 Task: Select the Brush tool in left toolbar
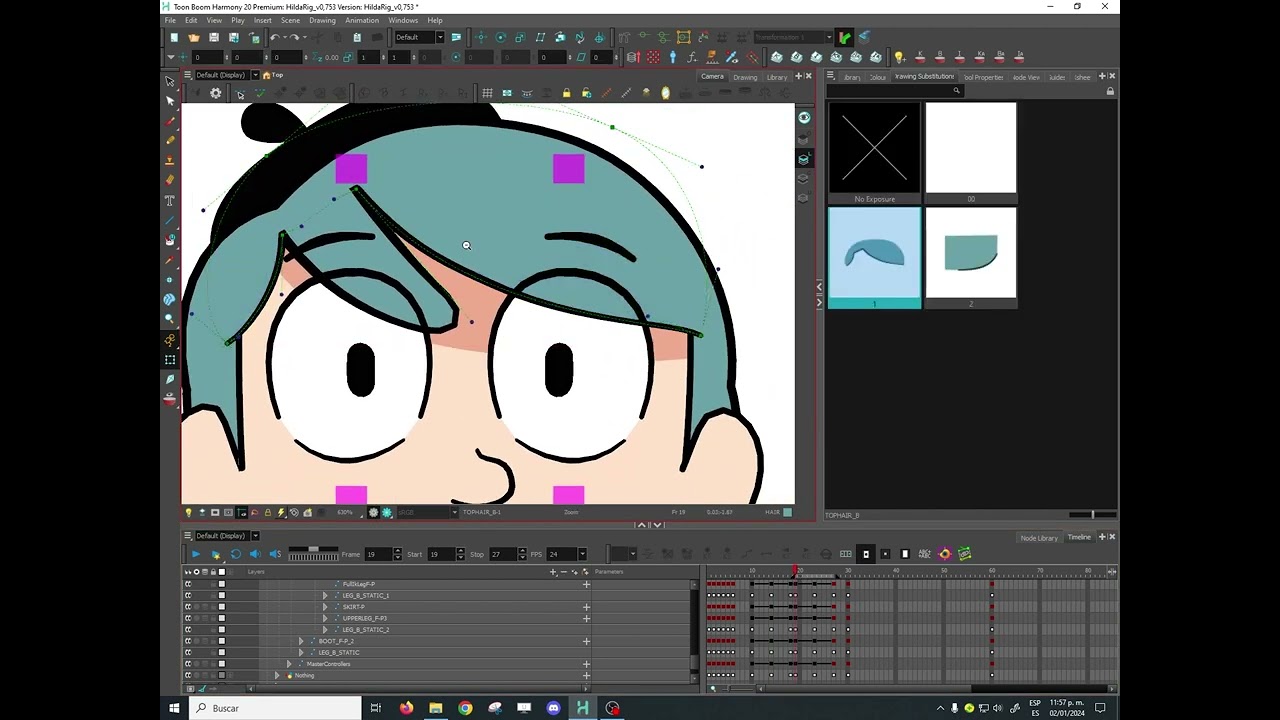[170, 121]
